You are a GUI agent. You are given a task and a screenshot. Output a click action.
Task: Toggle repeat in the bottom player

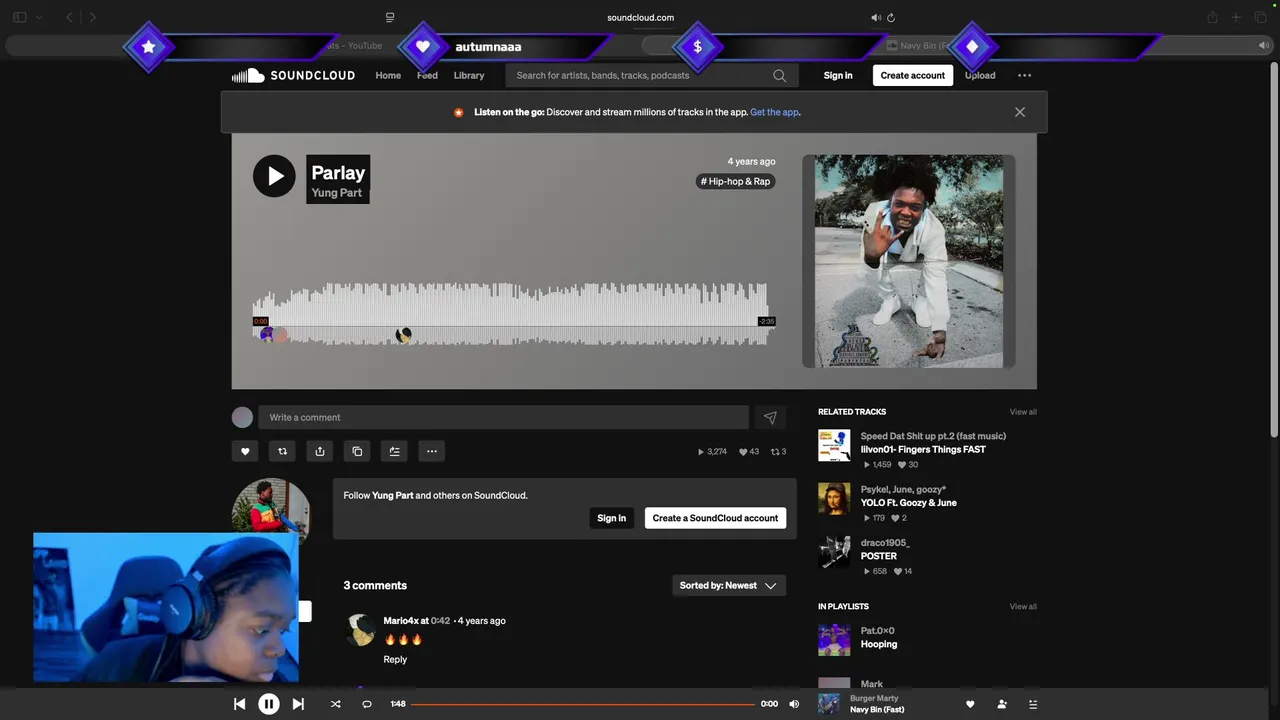367,704
